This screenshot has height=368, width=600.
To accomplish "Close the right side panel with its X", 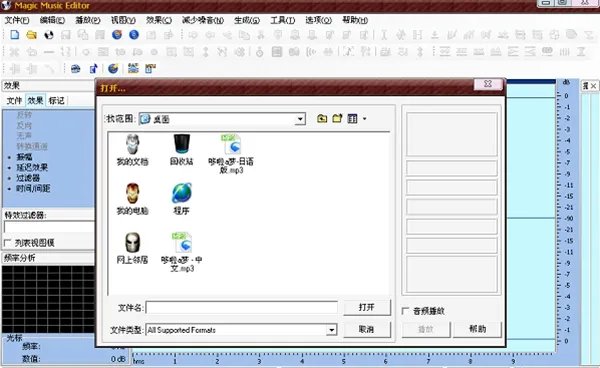I will [x=593, y=86].
